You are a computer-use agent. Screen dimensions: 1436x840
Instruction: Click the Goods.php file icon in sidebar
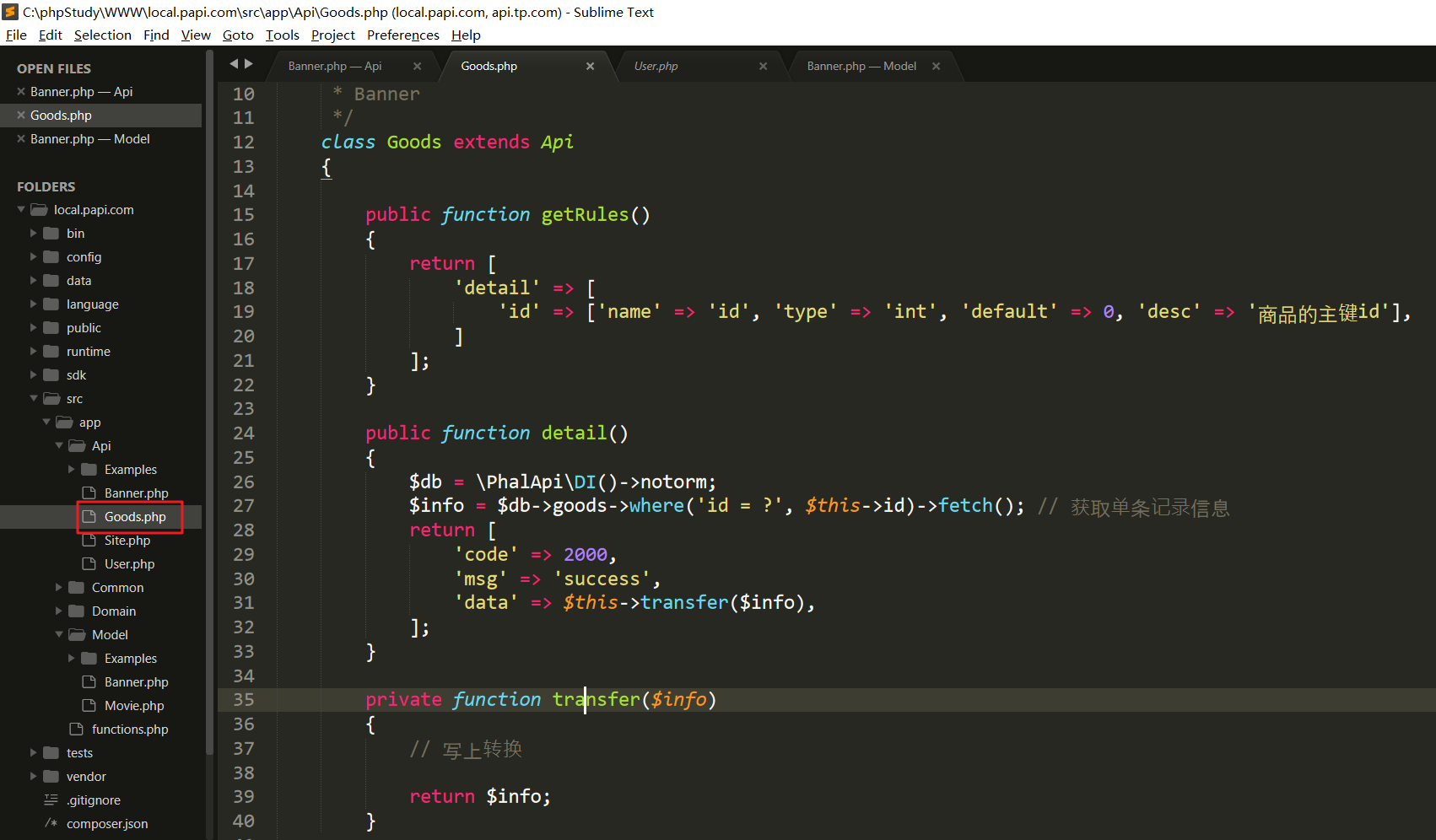(x=89, y=516)
